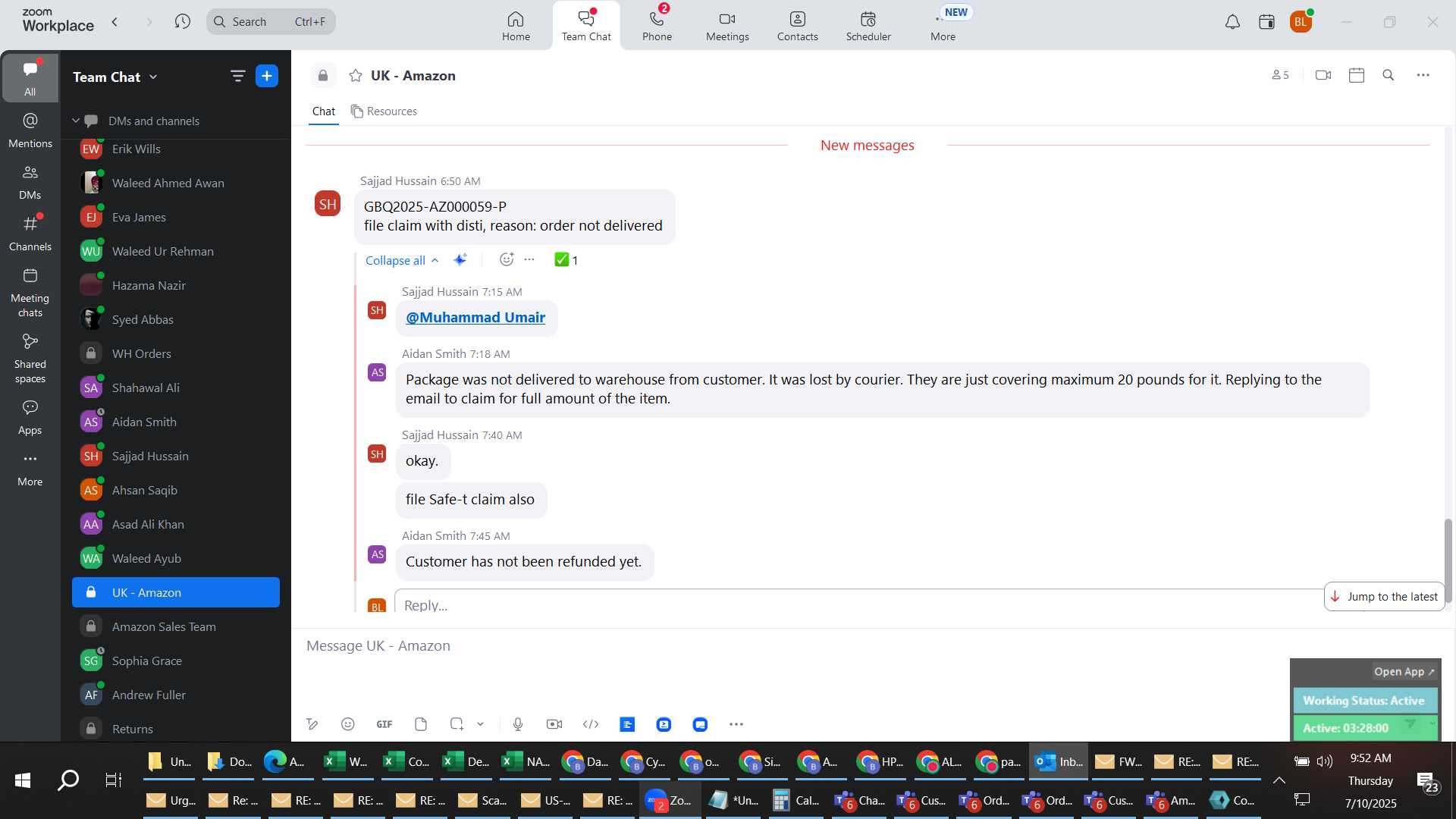Open the text formatting tool

pos(312,724)
